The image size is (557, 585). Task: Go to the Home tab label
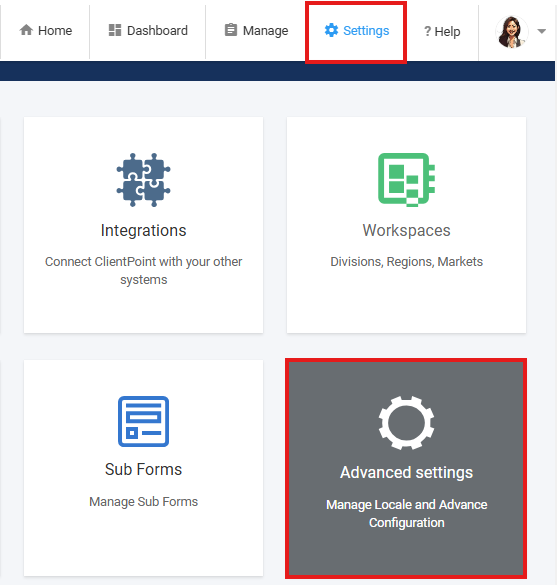(x=55, y=31)
